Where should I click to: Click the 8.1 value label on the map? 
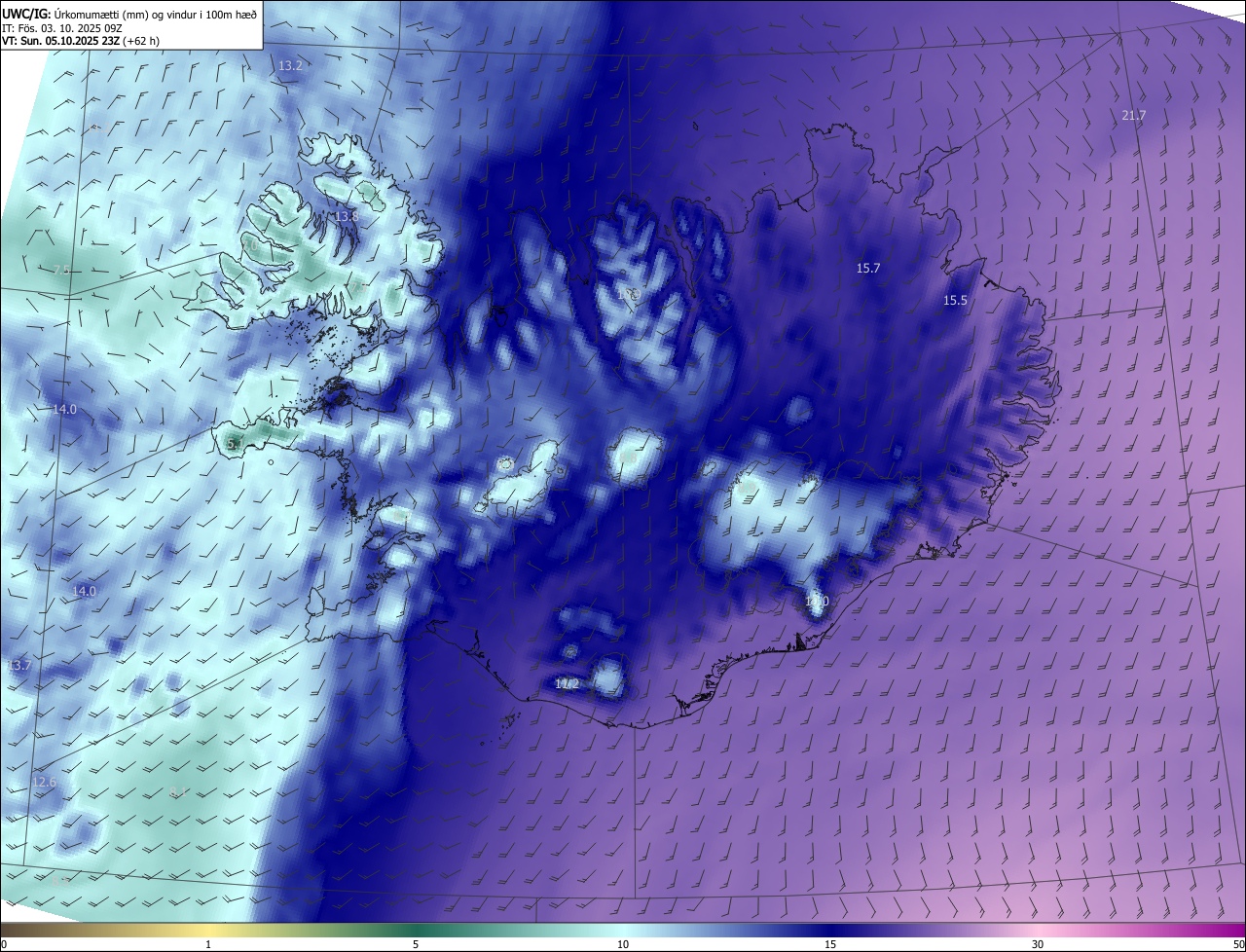[178, 792]
